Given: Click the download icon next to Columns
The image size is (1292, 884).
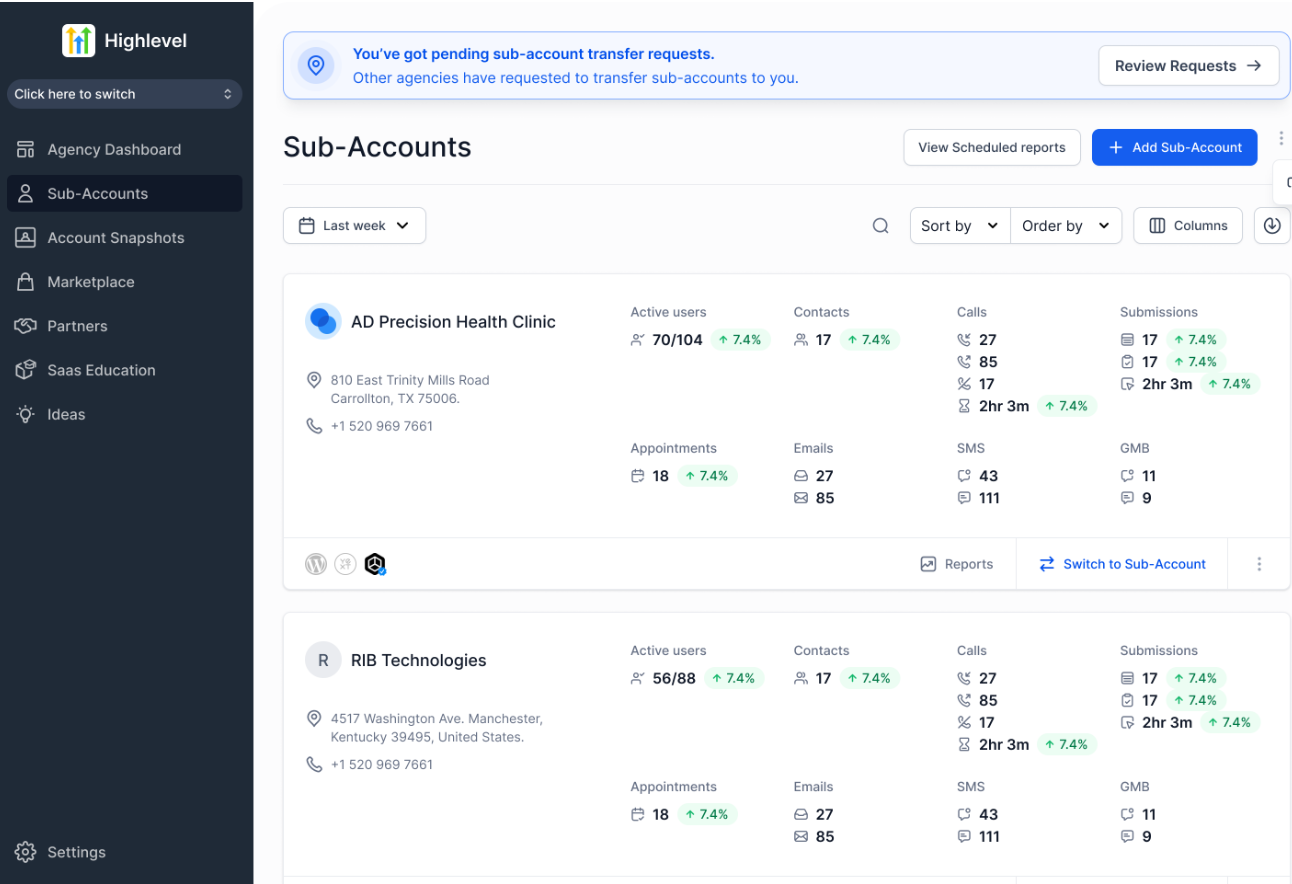Looking at the screenshot, I should [1272, 226].
